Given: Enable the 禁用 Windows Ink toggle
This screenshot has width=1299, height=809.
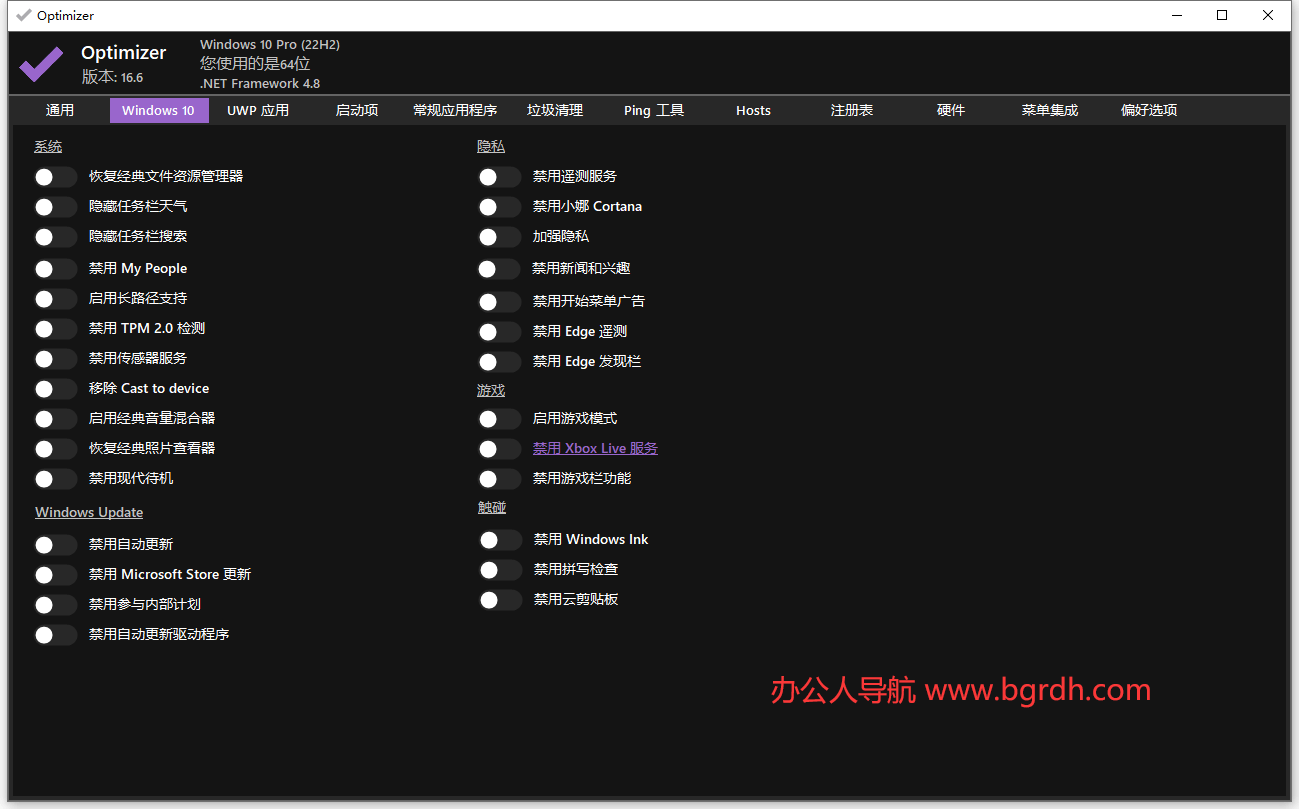Looking at the screenshot, I should point(500,540).
